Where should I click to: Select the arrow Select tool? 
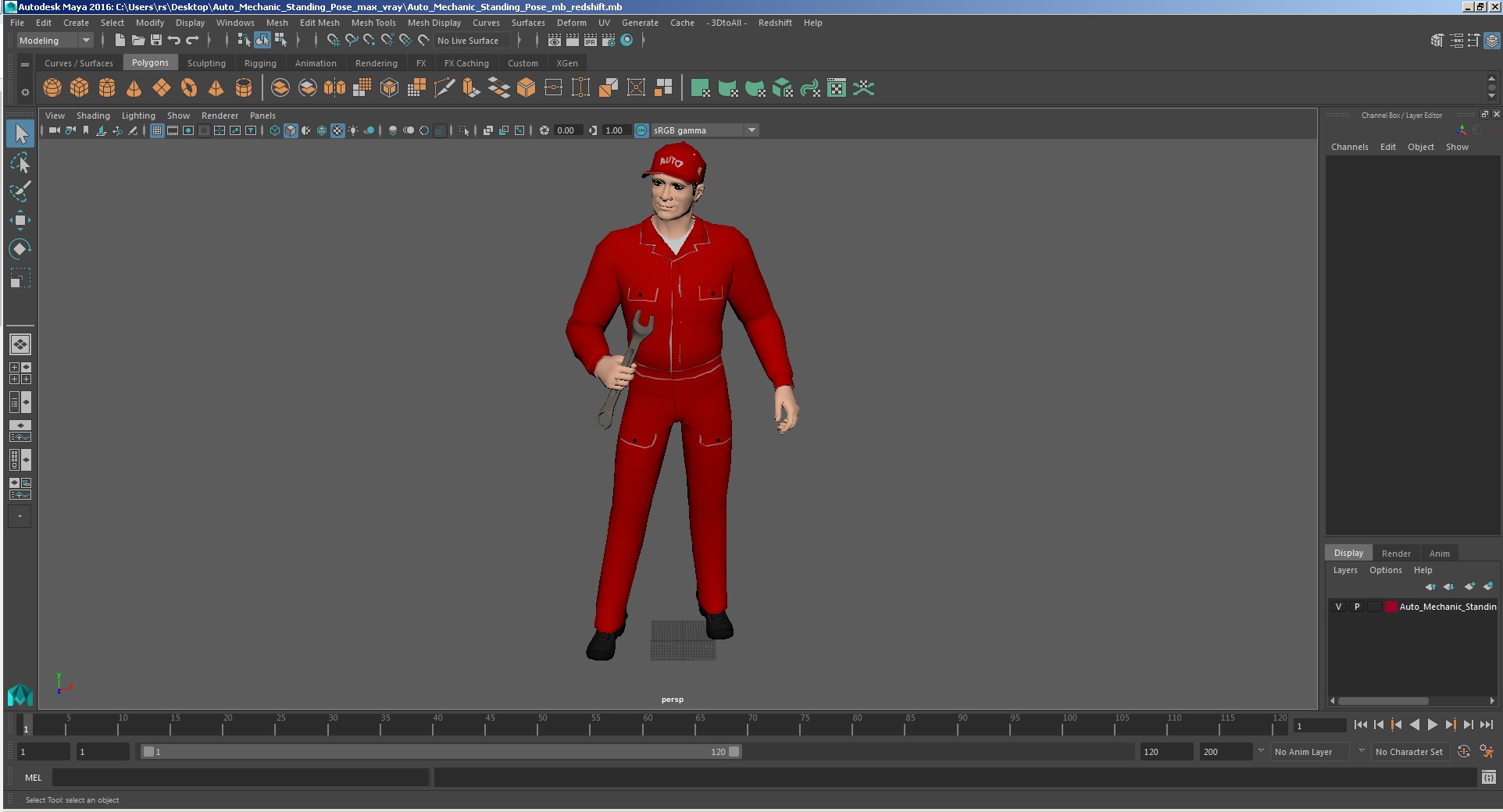20,134
